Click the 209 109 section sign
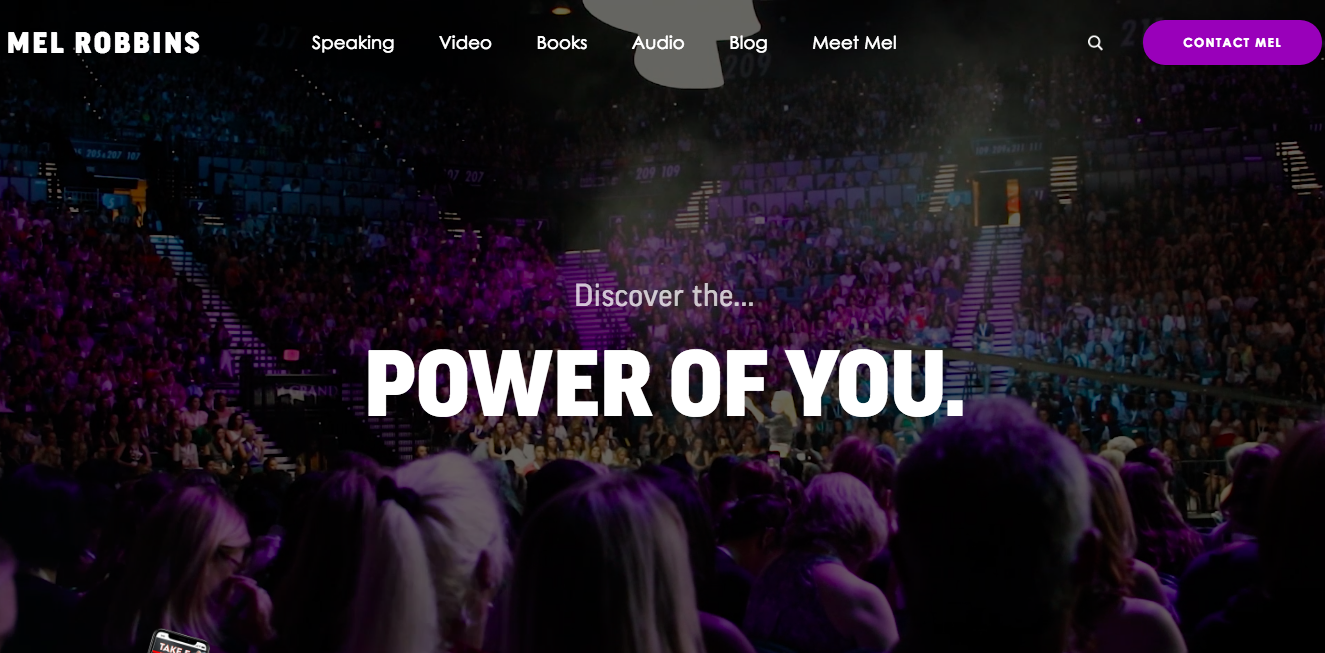Viewport: 1325px width, 653px height. point(656,172)
